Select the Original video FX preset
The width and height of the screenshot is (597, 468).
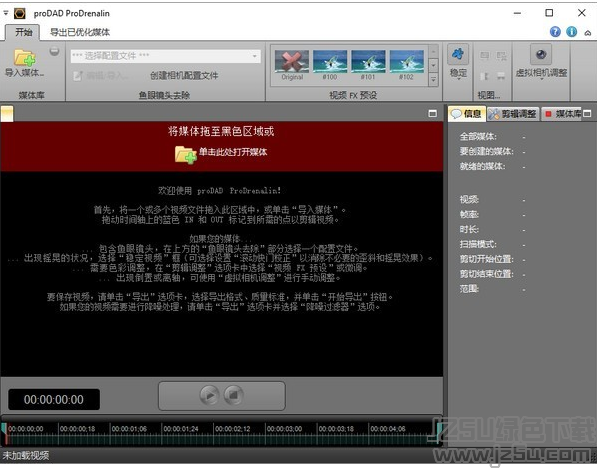click(x=292, y=65)
